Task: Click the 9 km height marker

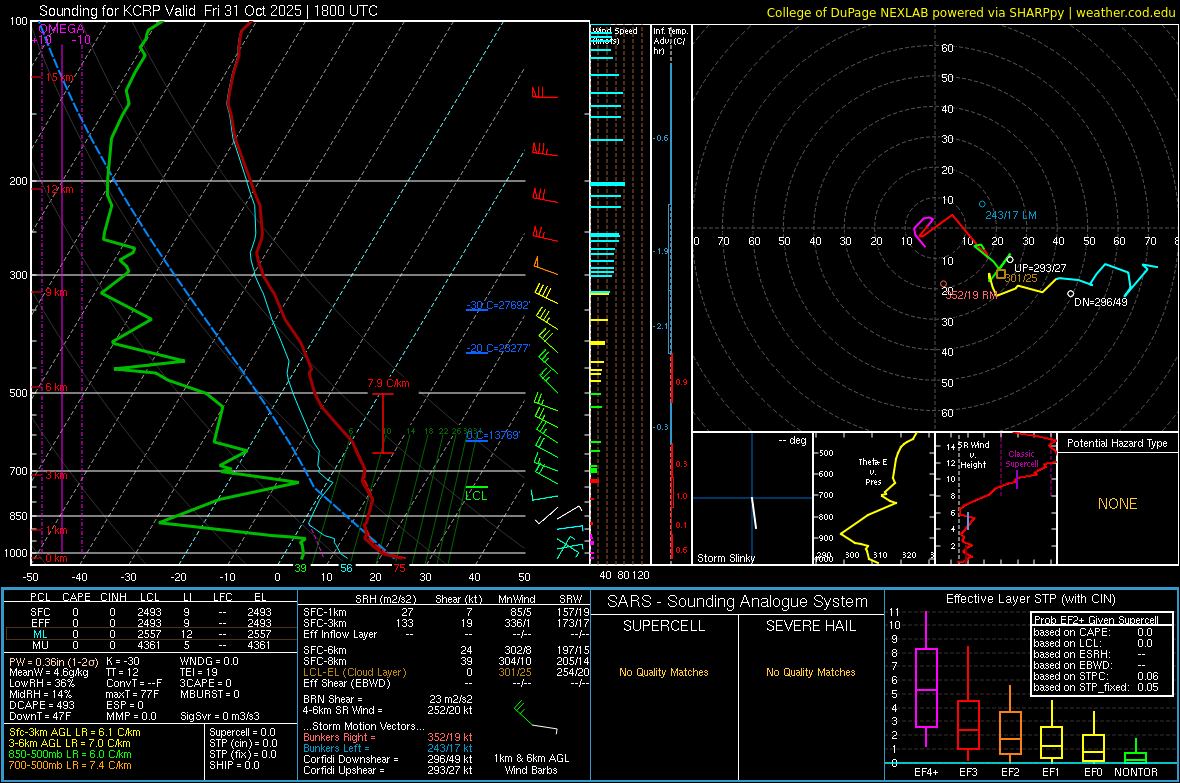Action: click(56, 292)
